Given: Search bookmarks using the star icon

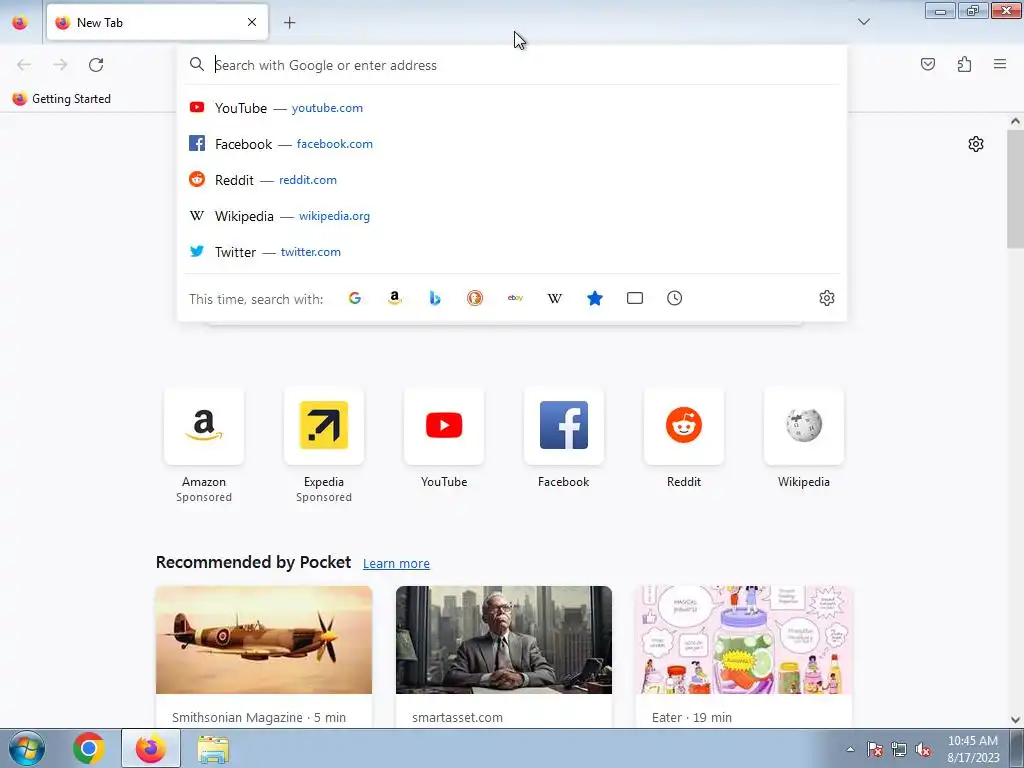Looking at the screenshot, I should [595, 298].
